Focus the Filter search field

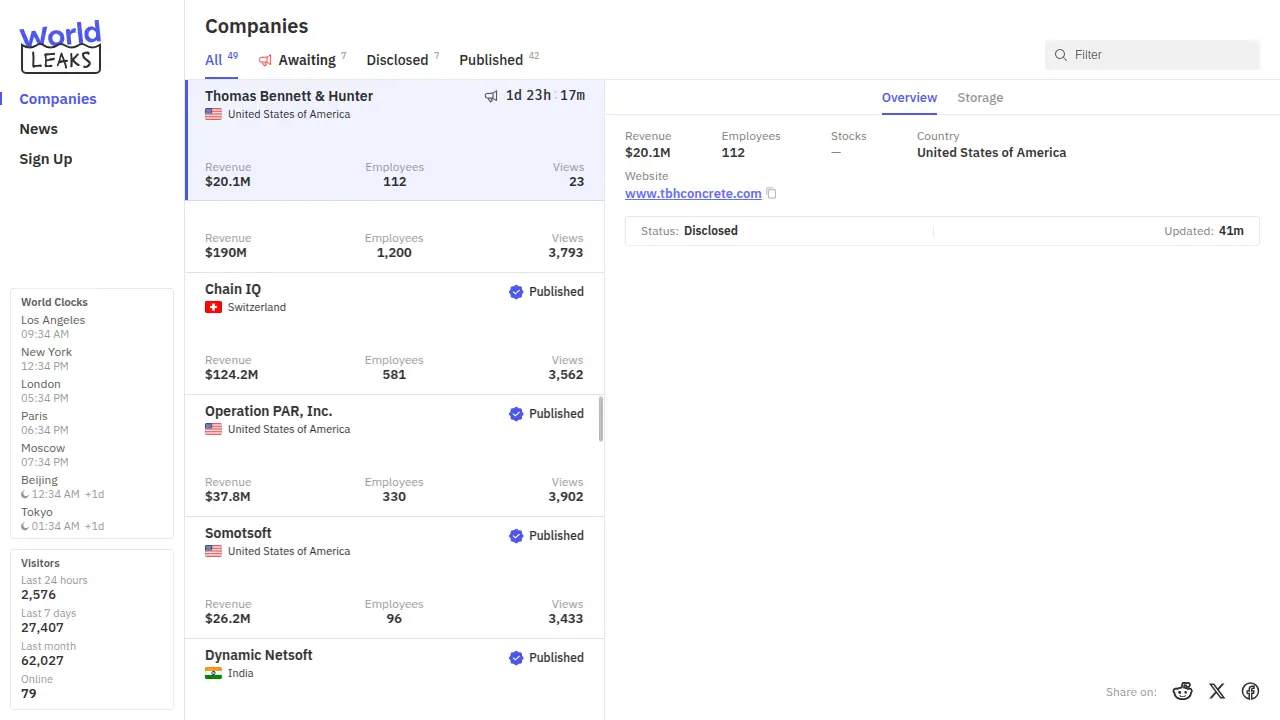(x=1160, y=55)
